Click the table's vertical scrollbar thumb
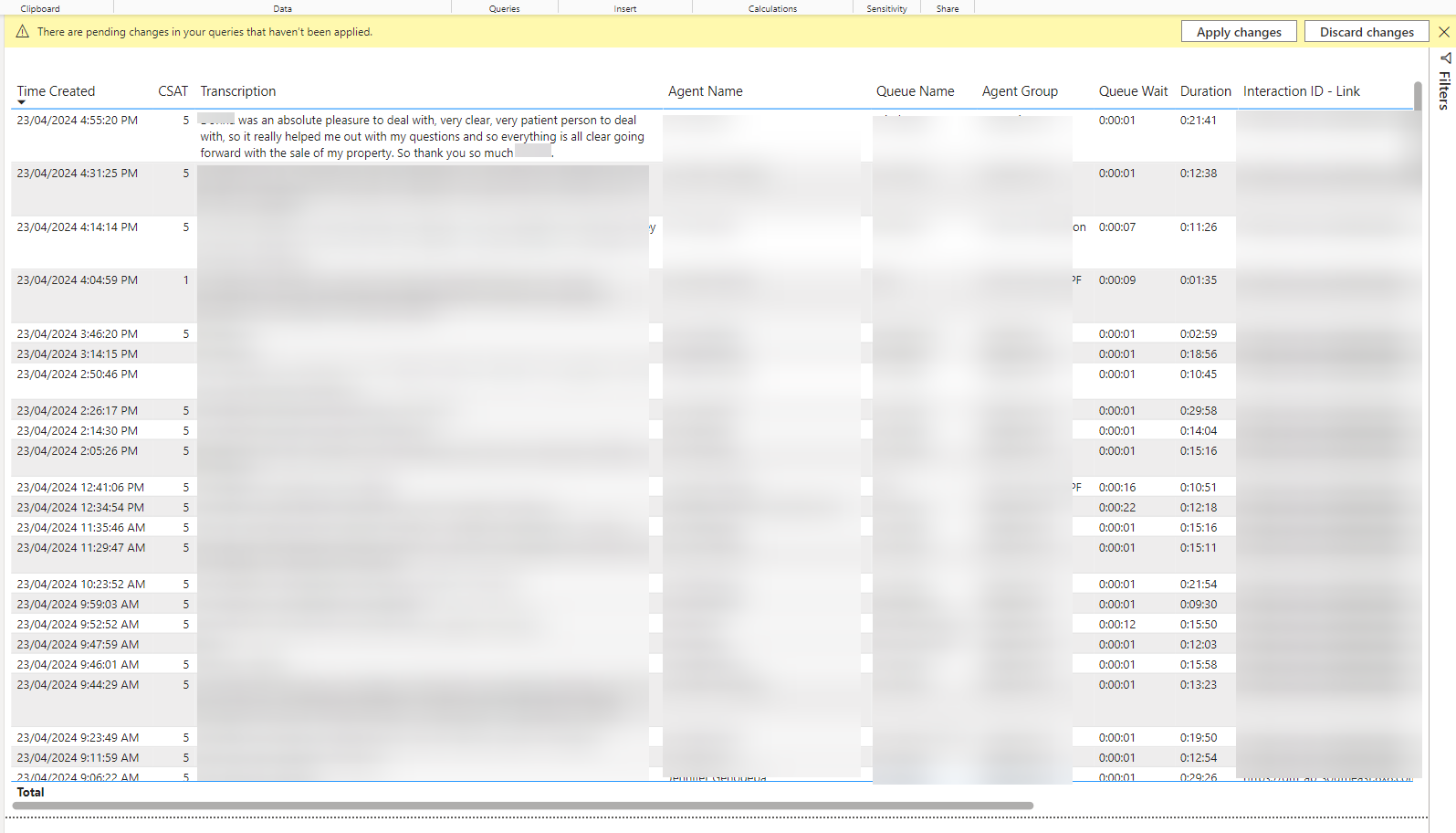The height and width of the screenshot is (833, 1456). [x=1418, y=96]
